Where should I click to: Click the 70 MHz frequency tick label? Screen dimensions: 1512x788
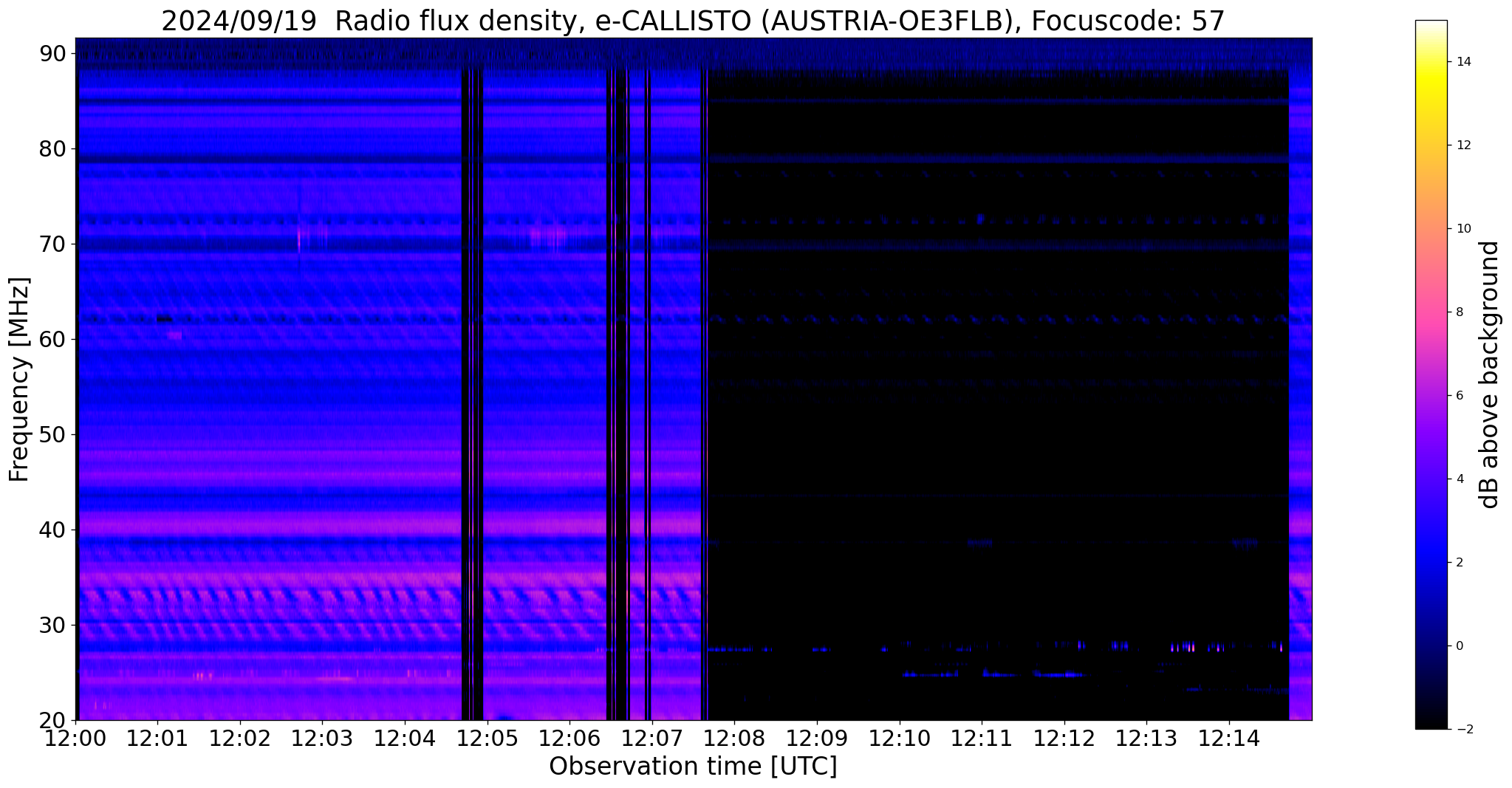click(52, 244)
